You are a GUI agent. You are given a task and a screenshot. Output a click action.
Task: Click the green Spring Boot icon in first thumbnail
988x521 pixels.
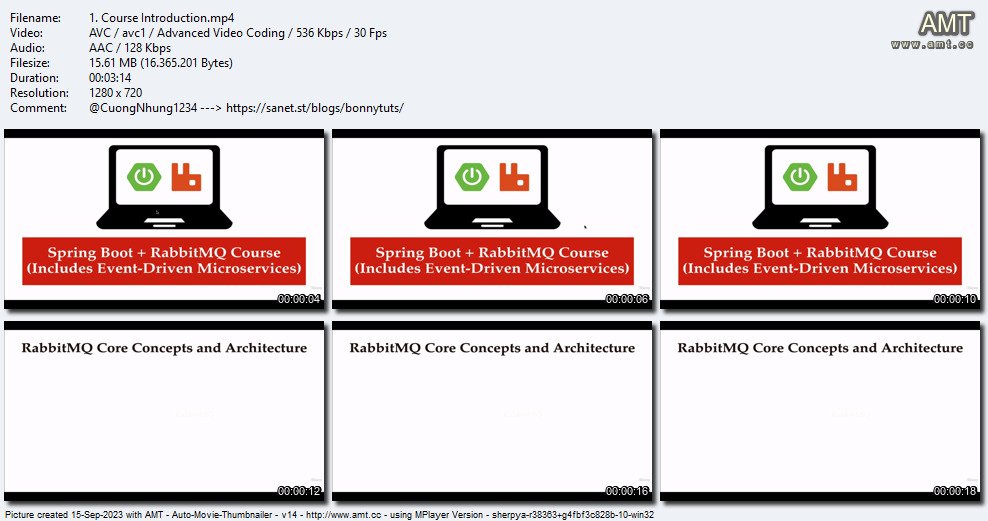(x=144, y=177)
